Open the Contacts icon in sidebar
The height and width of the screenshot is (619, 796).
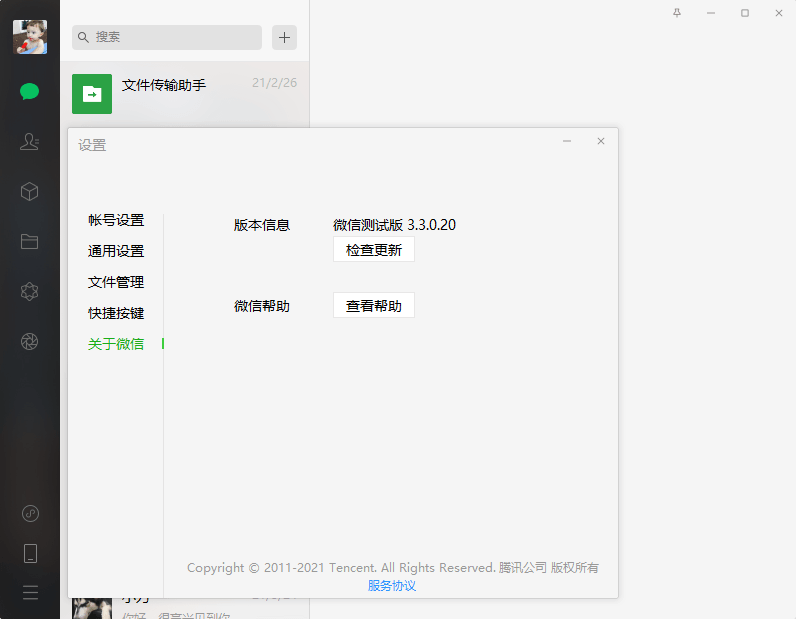coord(30,142)
